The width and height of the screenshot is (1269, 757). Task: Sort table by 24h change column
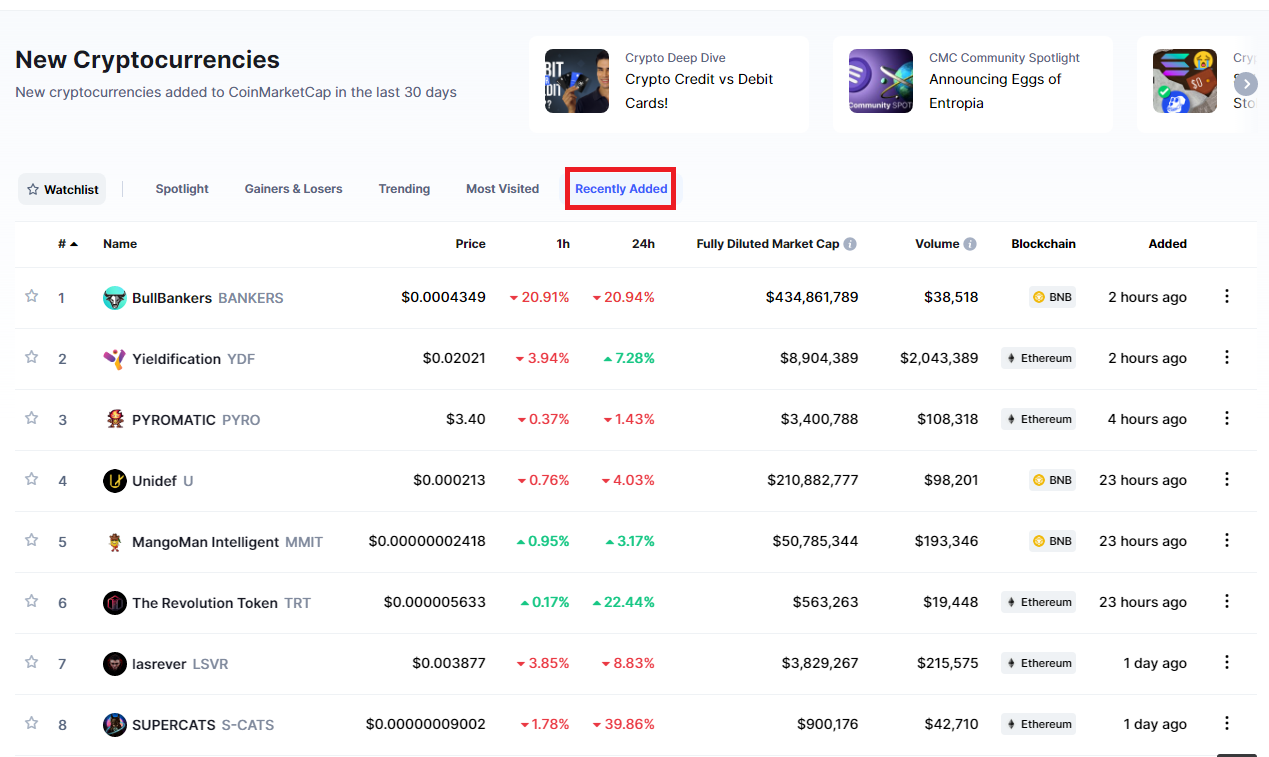[x=644, y=244]
